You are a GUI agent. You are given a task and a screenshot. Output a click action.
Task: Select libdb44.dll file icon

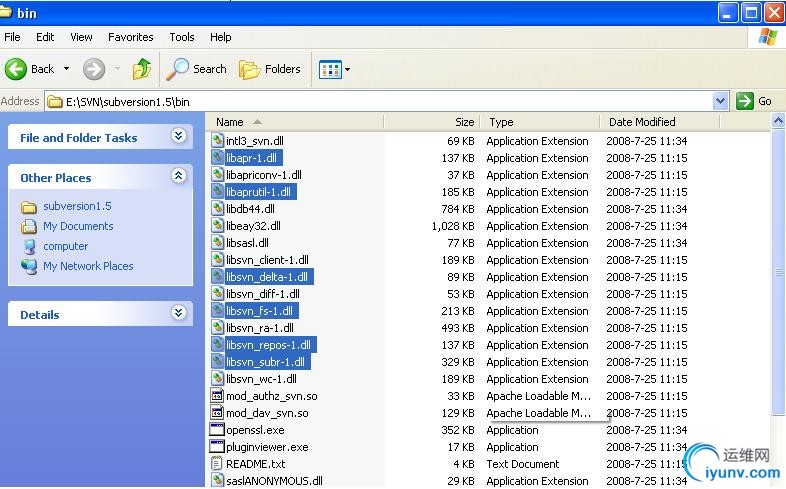coord(217,208)
